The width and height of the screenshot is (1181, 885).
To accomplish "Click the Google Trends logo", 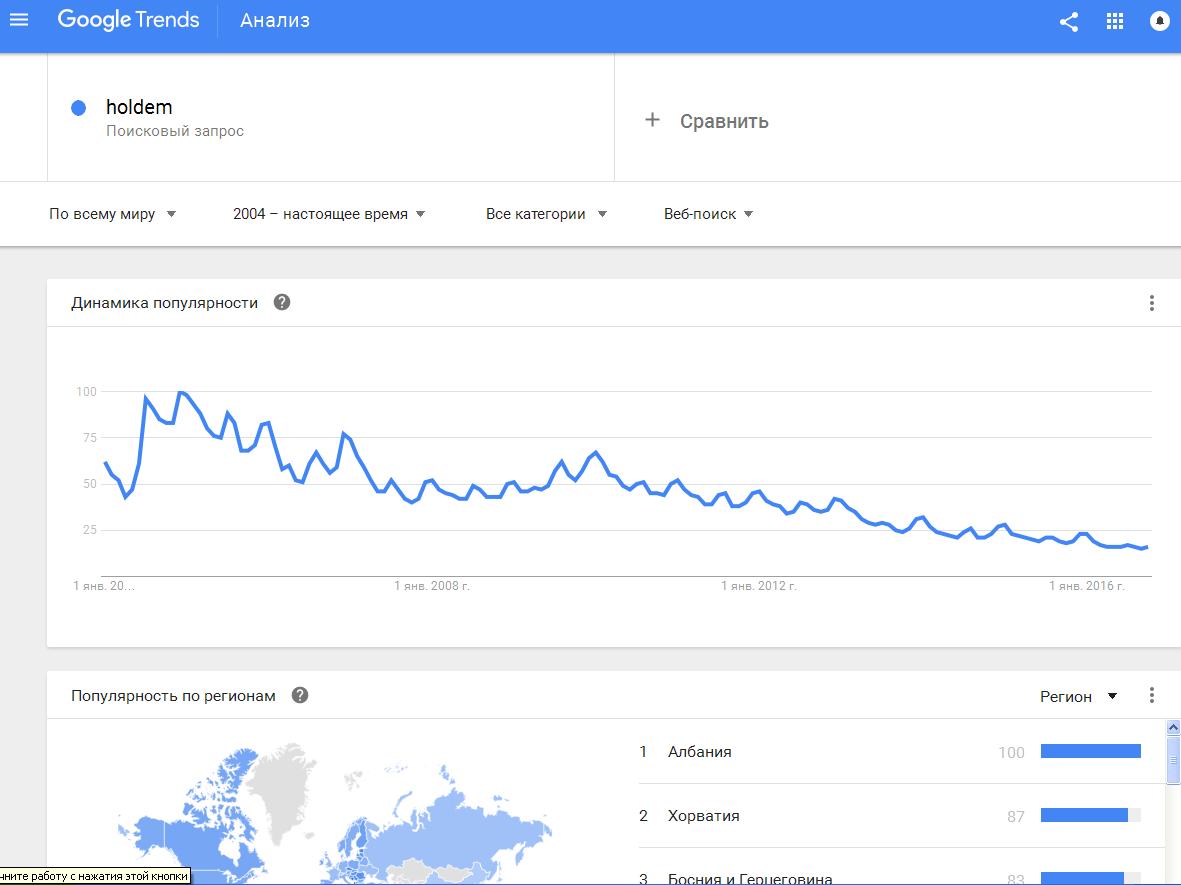I will tap(129, 20).
